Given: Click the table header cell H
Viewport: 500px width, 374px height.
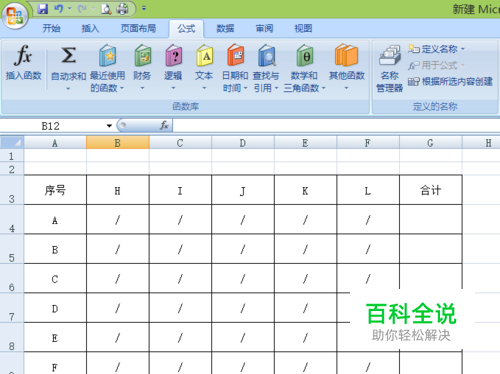Looking at the screenshot, I should (118, 190).
